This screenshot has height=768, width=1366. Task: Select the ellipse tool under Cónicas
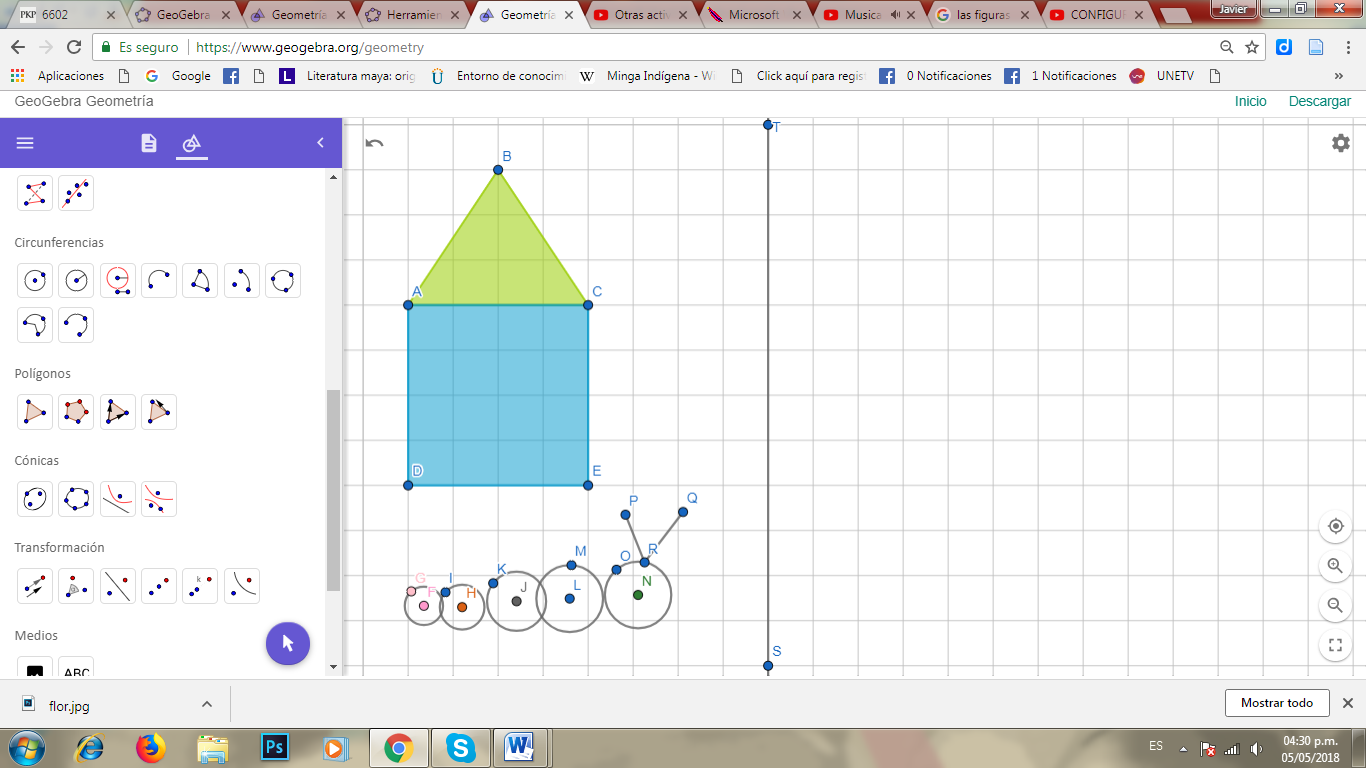pos(35,499)
